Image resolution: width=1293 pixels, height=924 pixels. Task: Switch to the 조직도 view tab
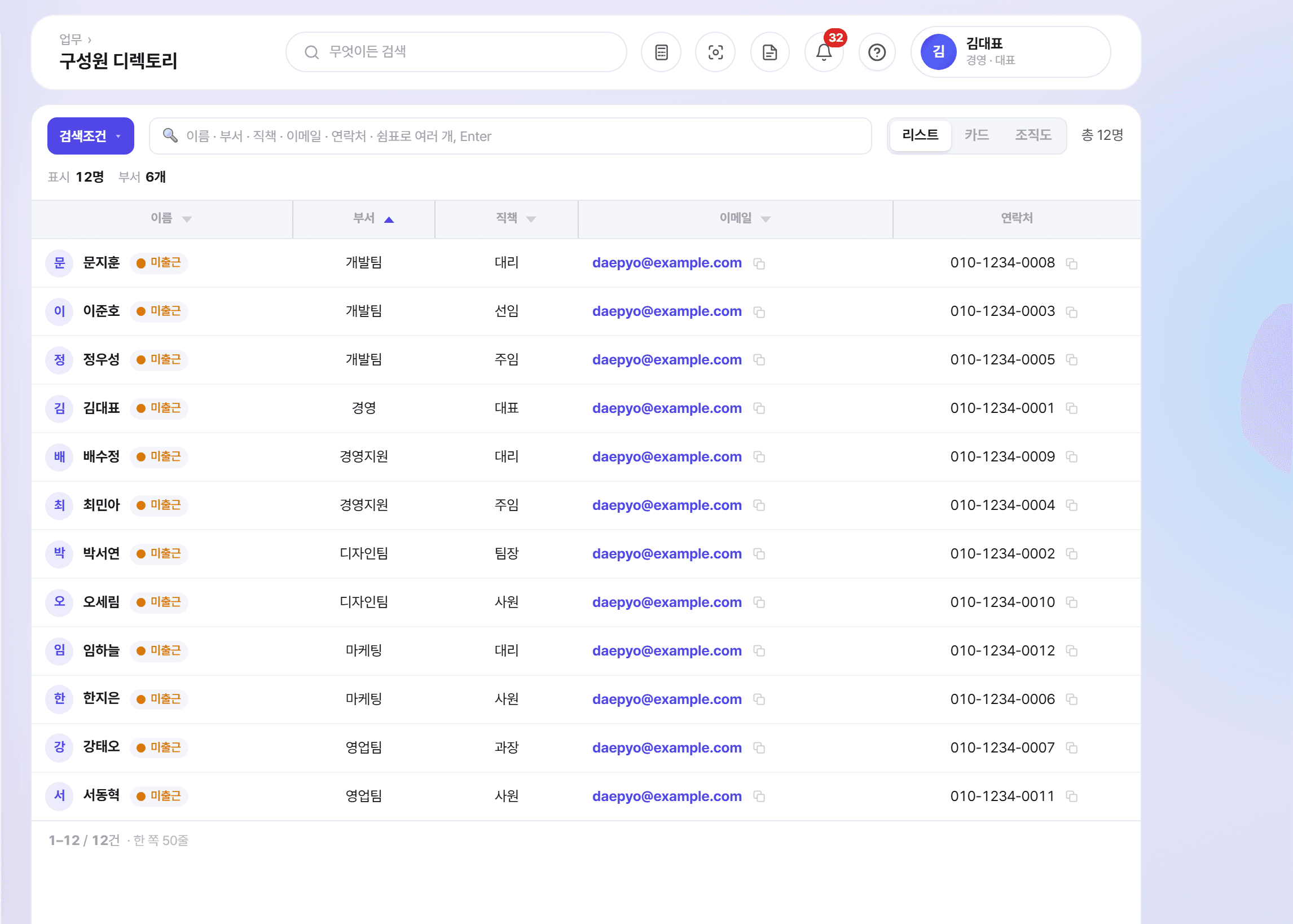tap(1033, 135)
